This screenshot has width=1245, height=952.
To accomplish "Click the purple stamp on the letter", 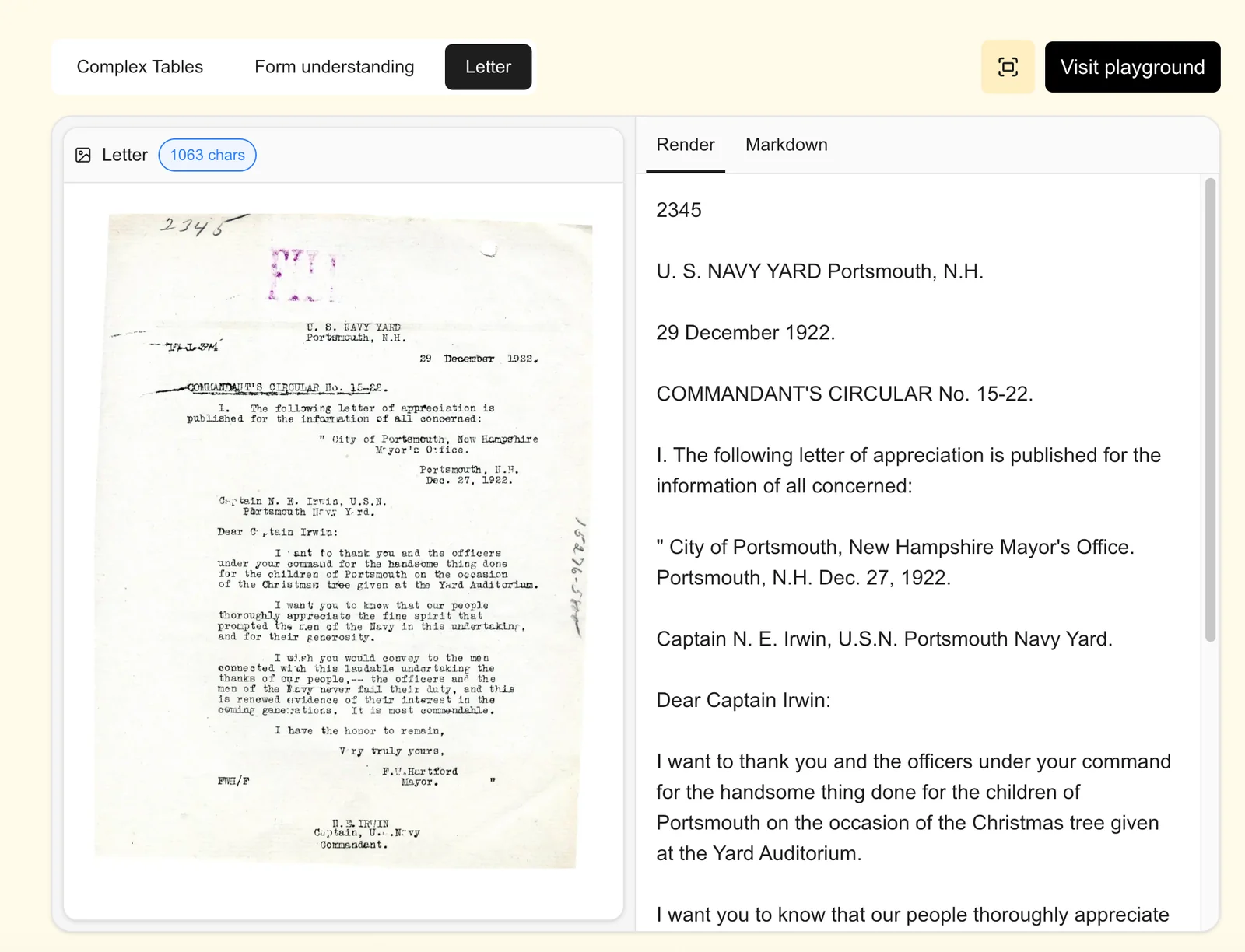I will [302, 274].
